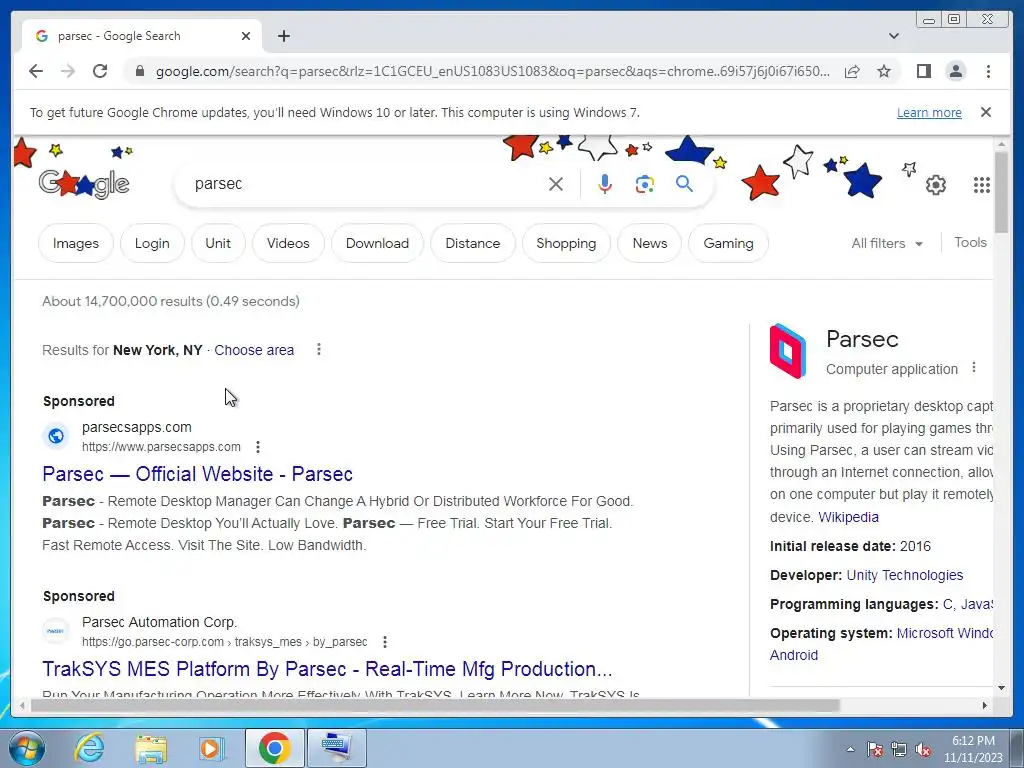Open the Windows Start menu
Image resolution: width=1024 pixels, height=768 pixels.
26,748
